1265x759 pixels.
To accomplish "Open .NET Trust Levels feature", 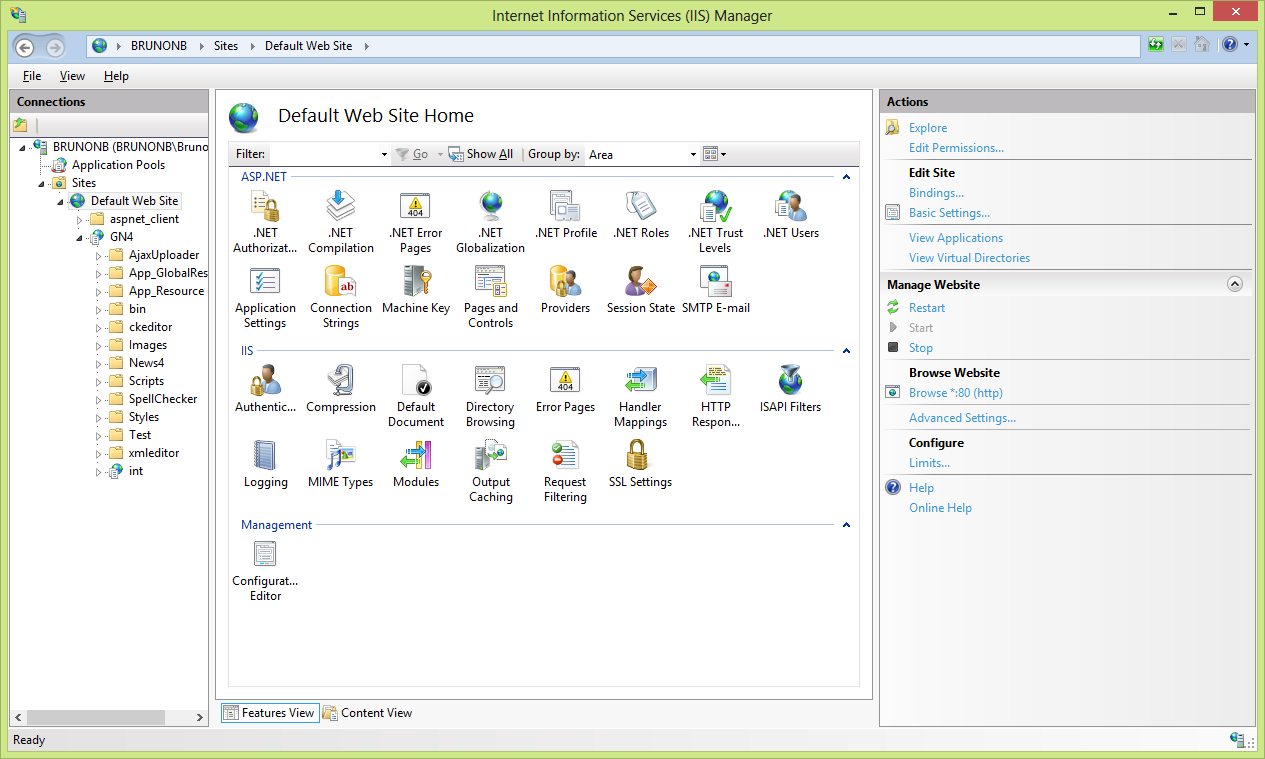I will [716, 222].
